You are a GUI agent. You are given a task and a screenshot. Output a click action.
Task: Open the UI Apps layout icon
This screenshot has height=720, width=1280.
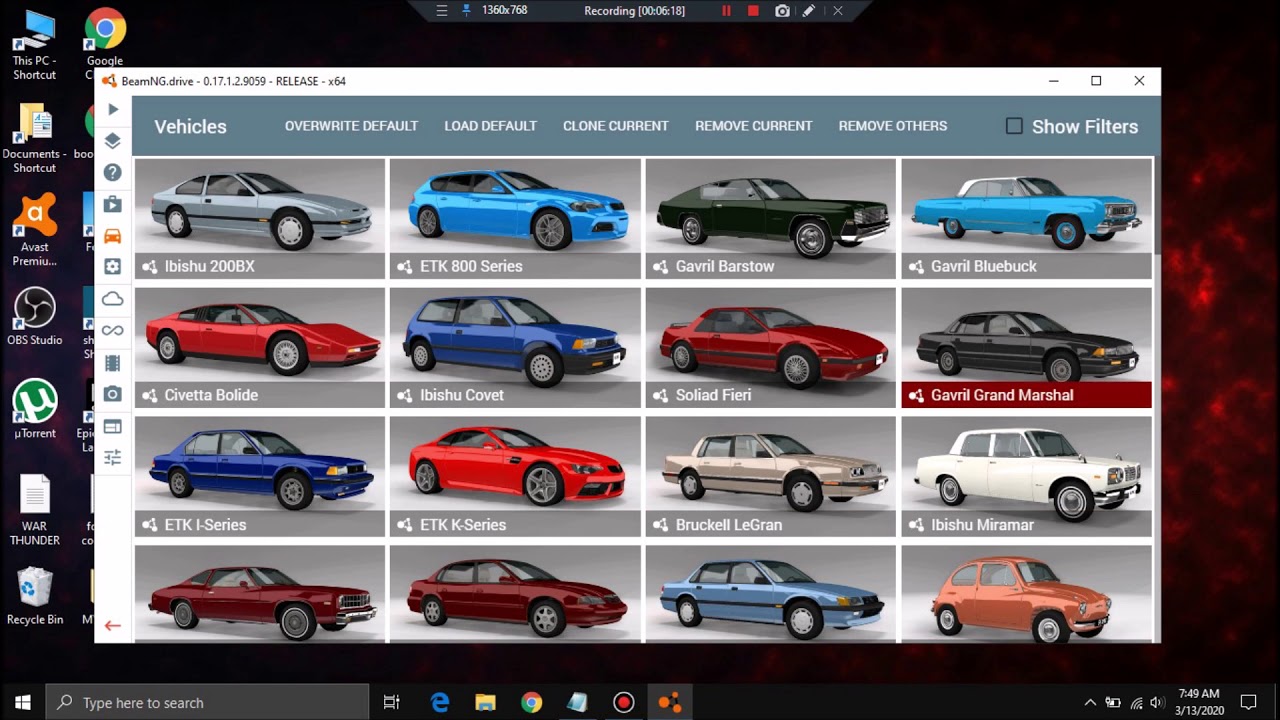[113, 427]
